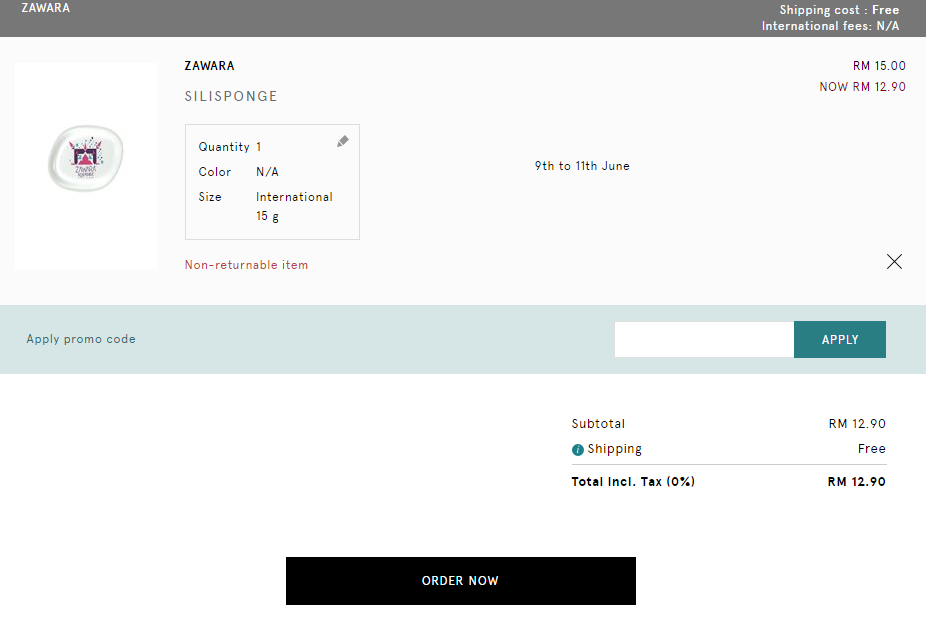The image size is (926, 622).
Task: Click the Subtotal amount RM 12.90
Action: (857, 424)
